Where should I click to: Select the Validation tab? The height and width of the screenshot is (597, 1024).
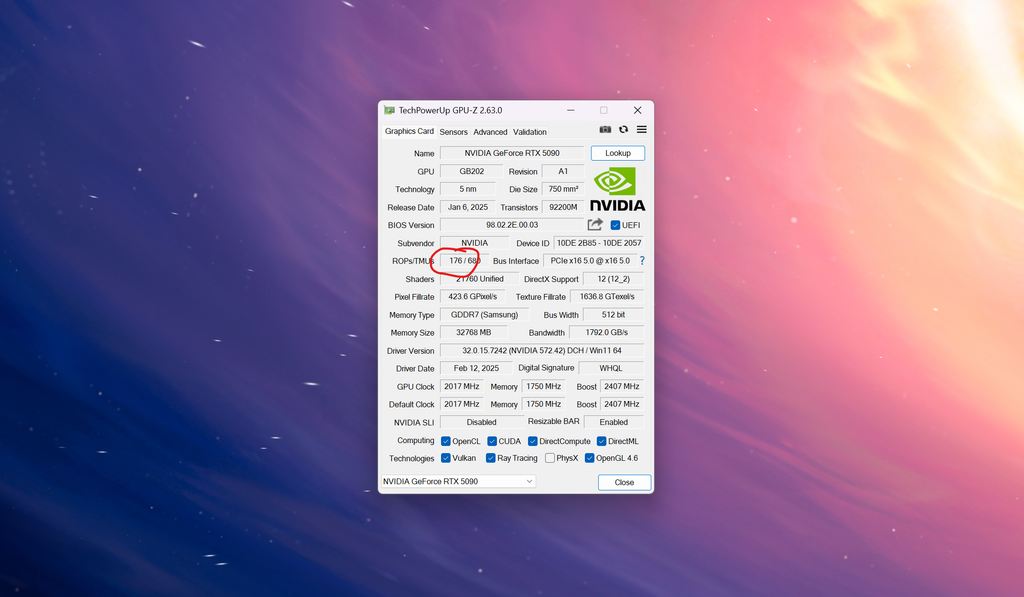click(529, 131)
